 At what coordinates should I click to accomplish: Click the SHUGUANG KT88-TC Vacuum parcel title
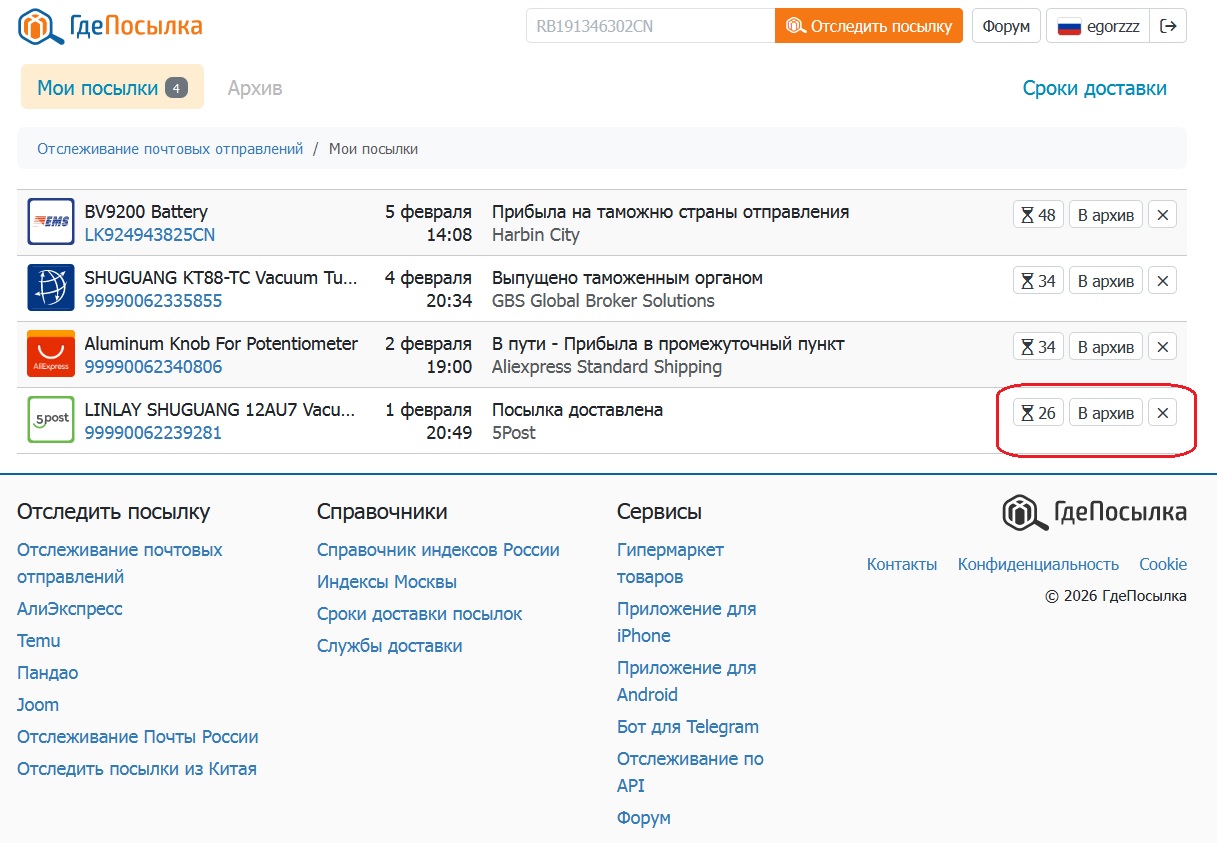[220, 278]
